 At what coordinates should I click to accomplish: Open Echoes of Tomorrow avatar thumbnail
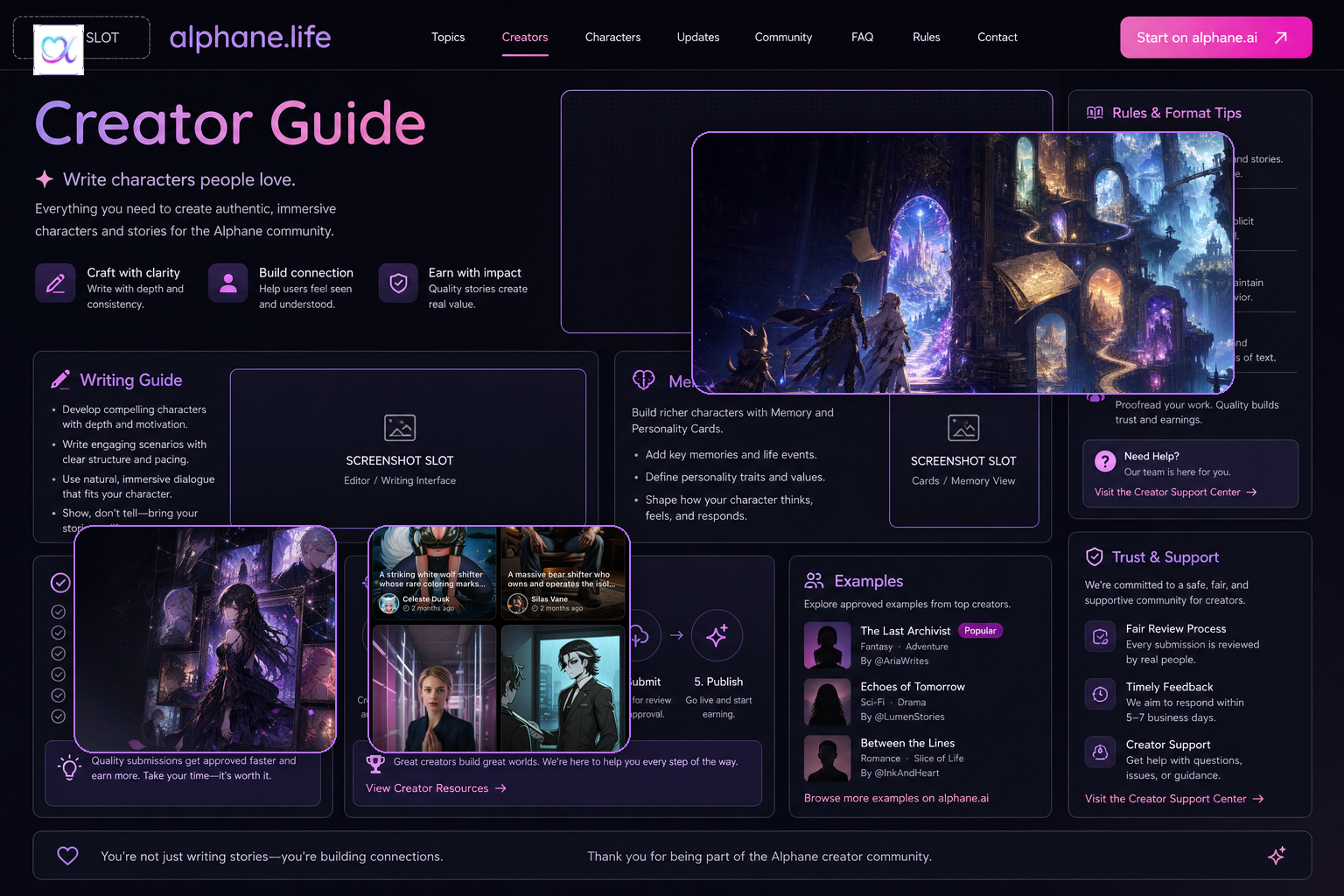click(x=828, y=702)
